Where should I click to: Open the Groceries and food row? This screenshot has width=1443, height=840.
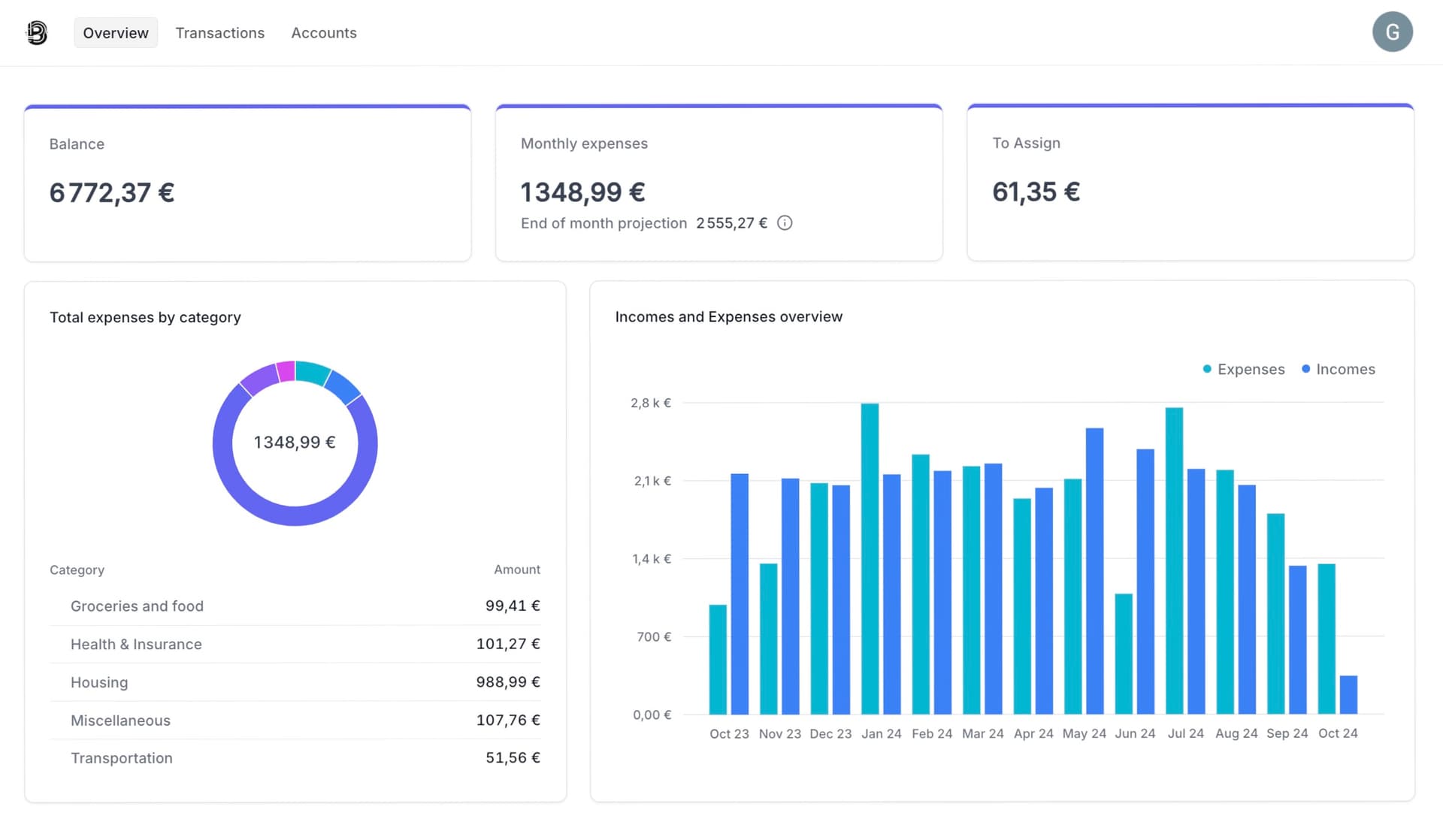coord(295,606)
